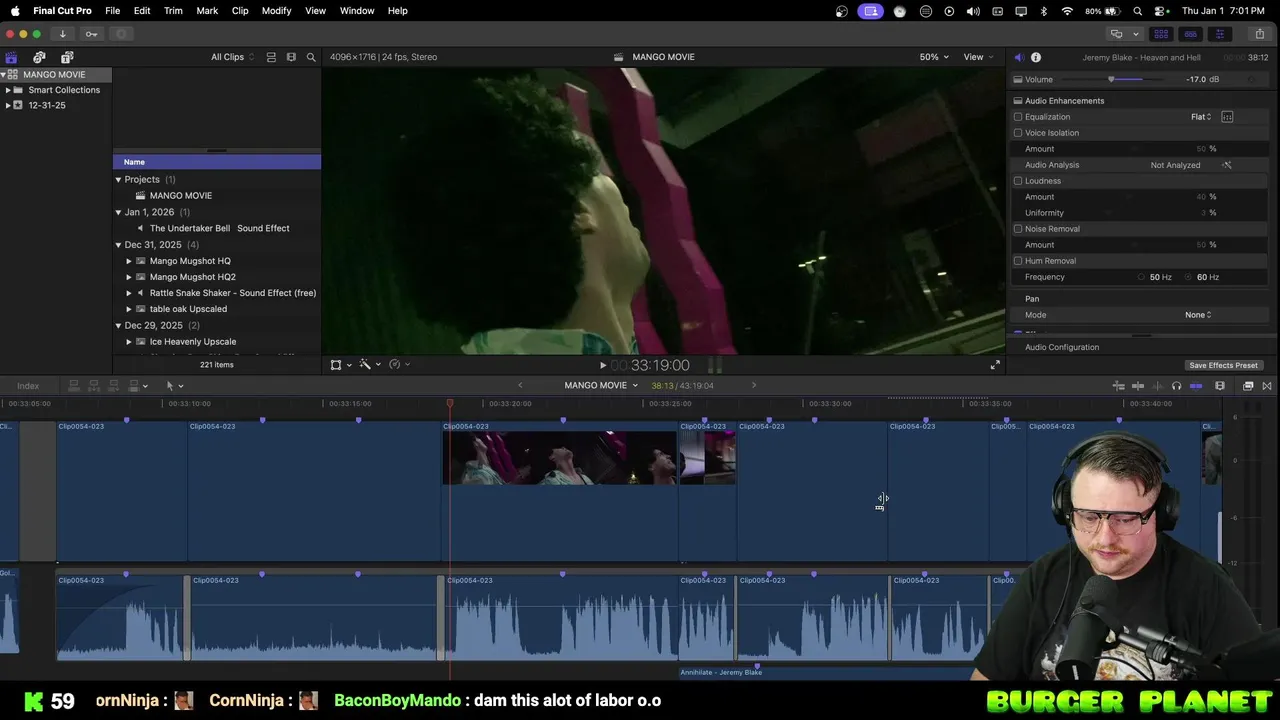Click the Name column header
The height and width of the screenshot is (720, 1280).
click(x=216, y=162)
